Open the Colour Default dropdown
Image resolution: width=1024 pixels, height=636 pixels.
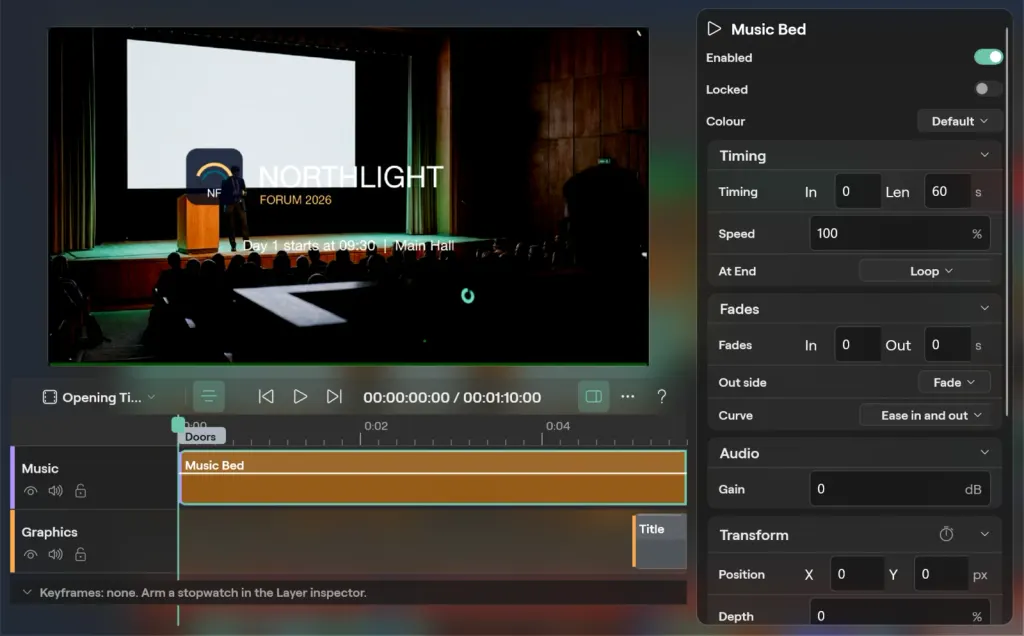[x=959, y=121]
